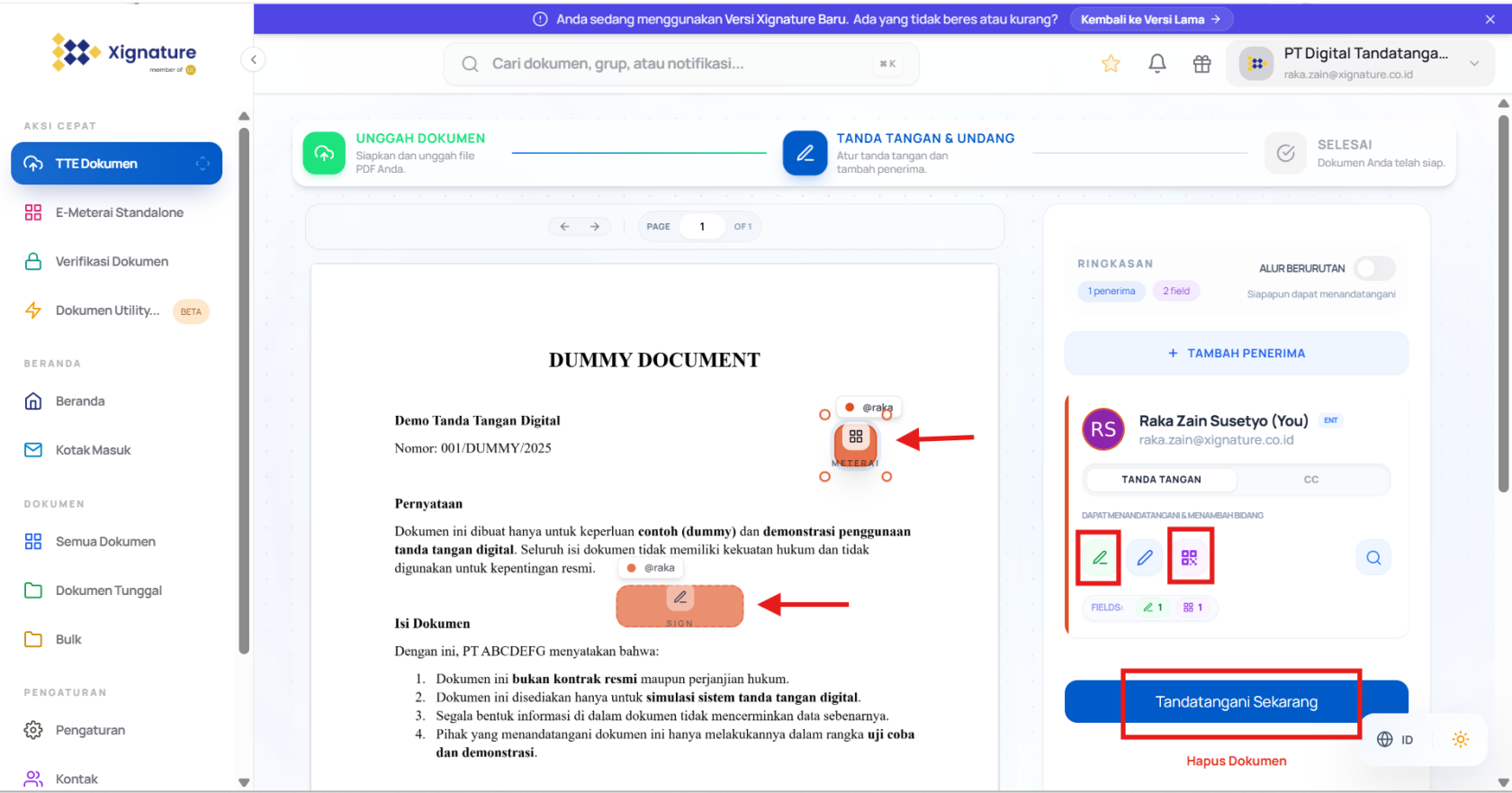
Task: Open Dokumen Utility beta feature
Action: (116, 311)
